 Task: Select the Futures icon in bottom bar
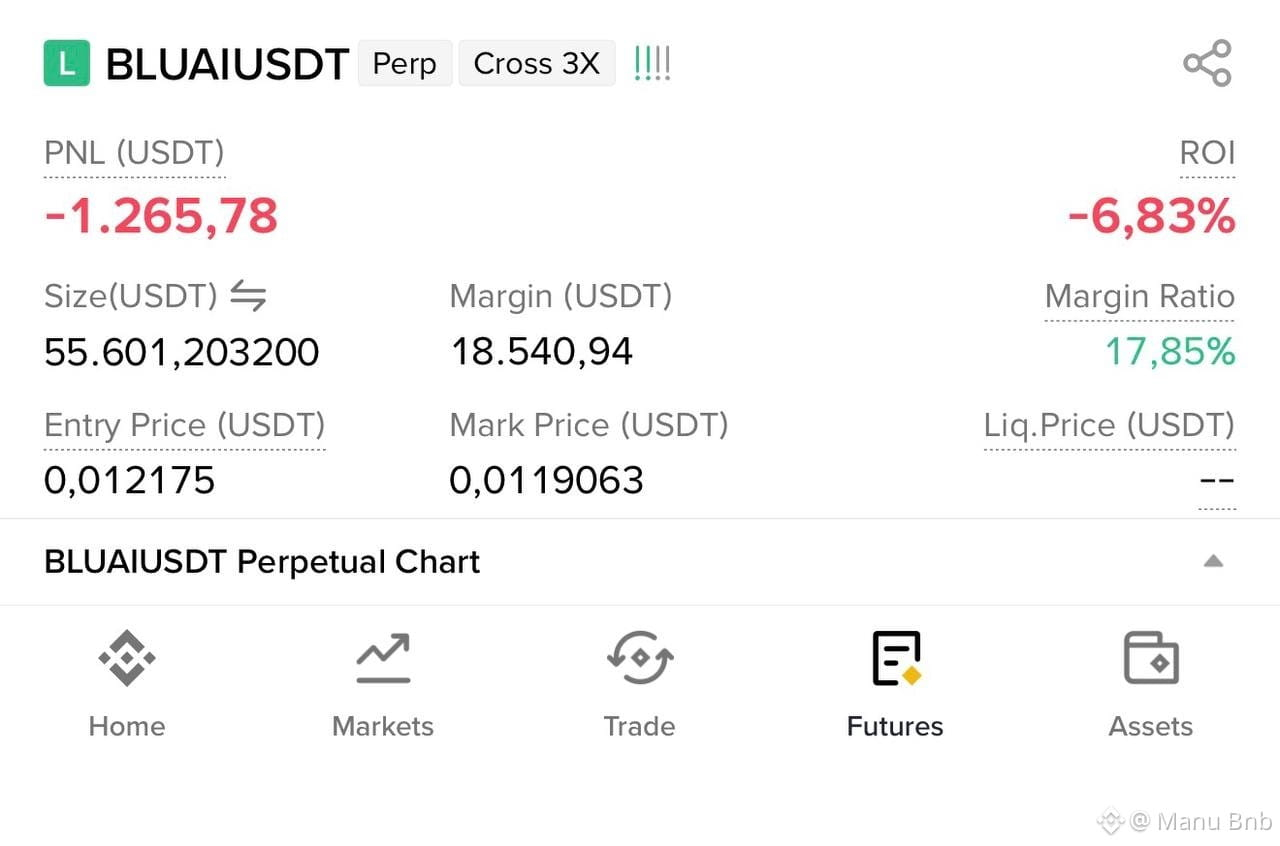click(896, 658)
